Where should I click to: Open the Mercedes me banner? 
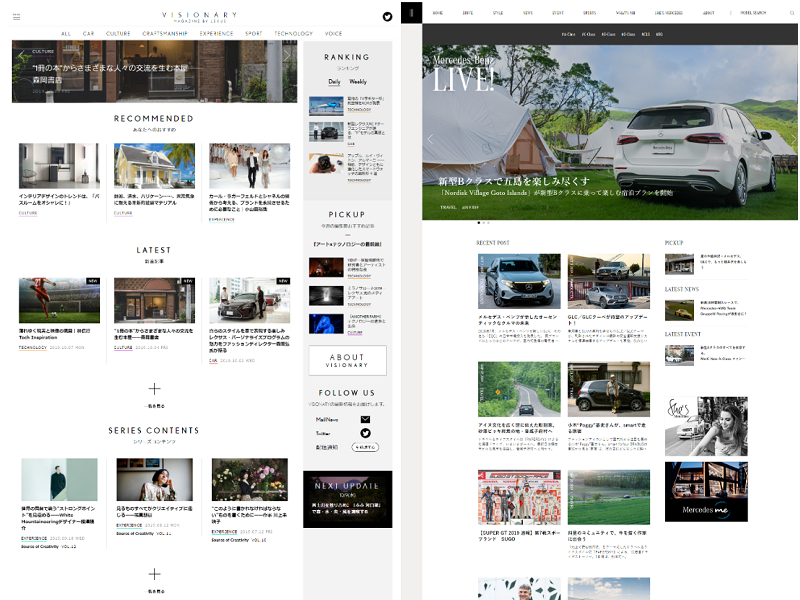point(706,492)
